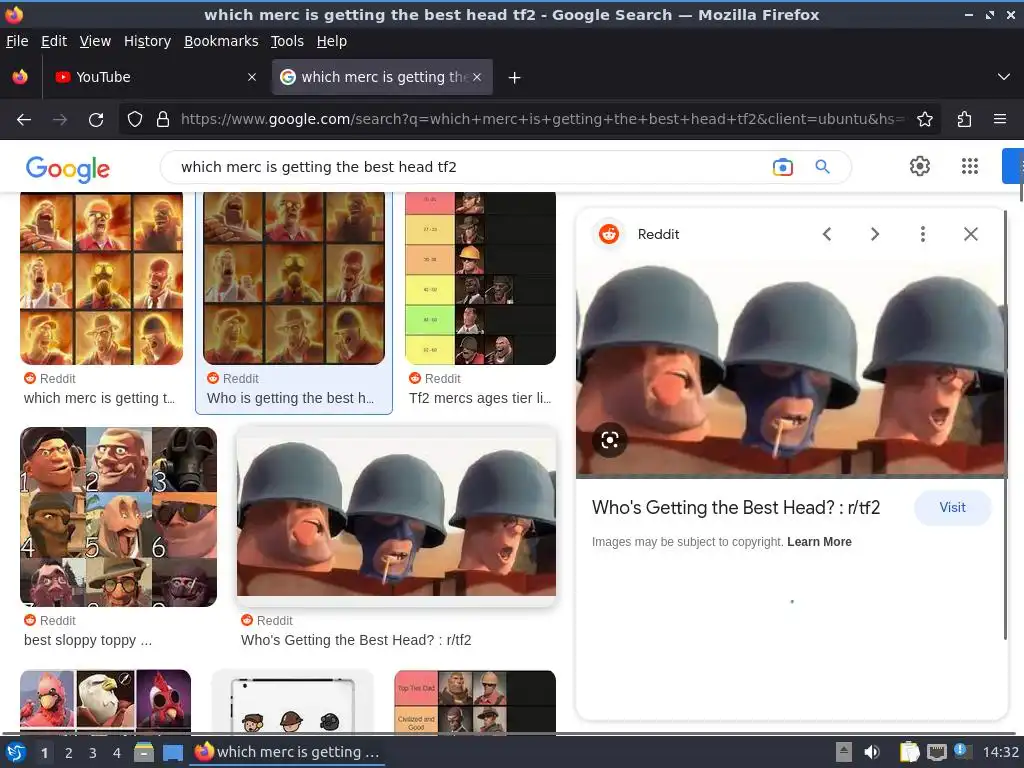The height and width of the screenshot is (768, 1024).
Task: Click the Reddit source name in preview
Action: click(x=658, y=234)
